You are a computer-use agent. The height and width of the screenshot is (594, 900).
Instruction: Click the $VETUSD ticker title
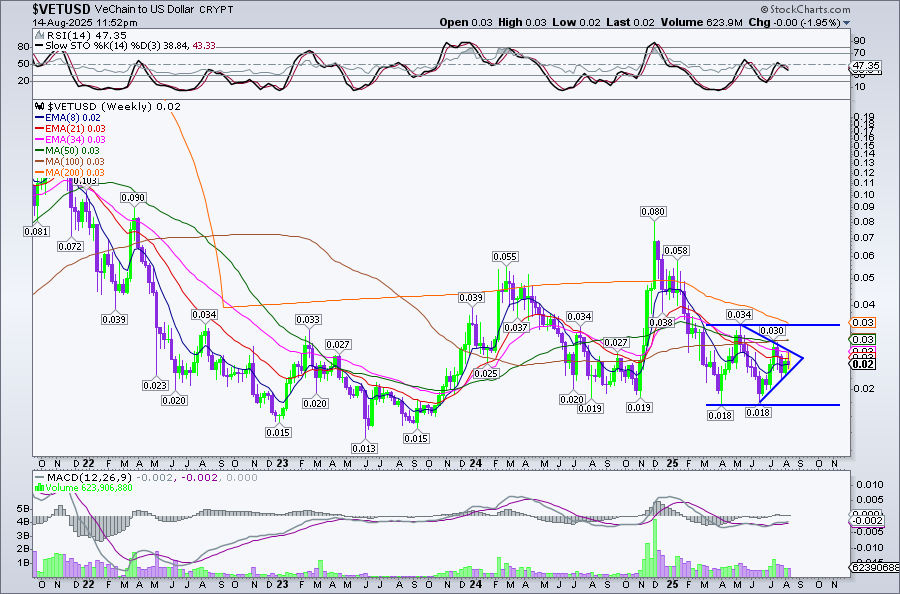tap(61, 9)
